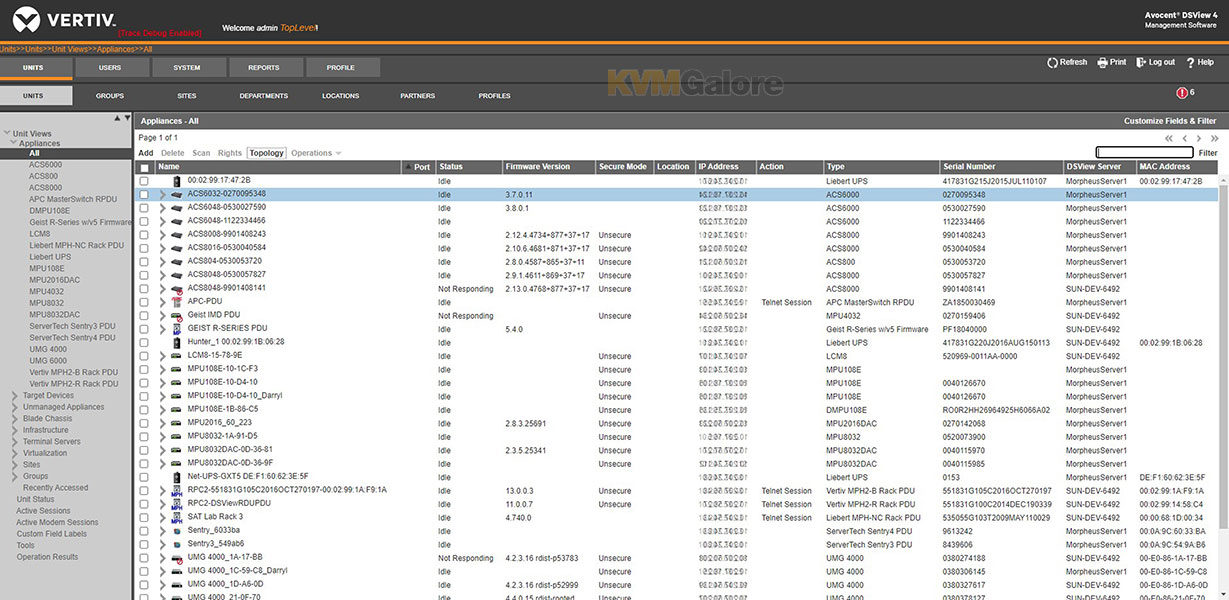Select ACS8000 in the sidebar tree

(x=45, y=187)
